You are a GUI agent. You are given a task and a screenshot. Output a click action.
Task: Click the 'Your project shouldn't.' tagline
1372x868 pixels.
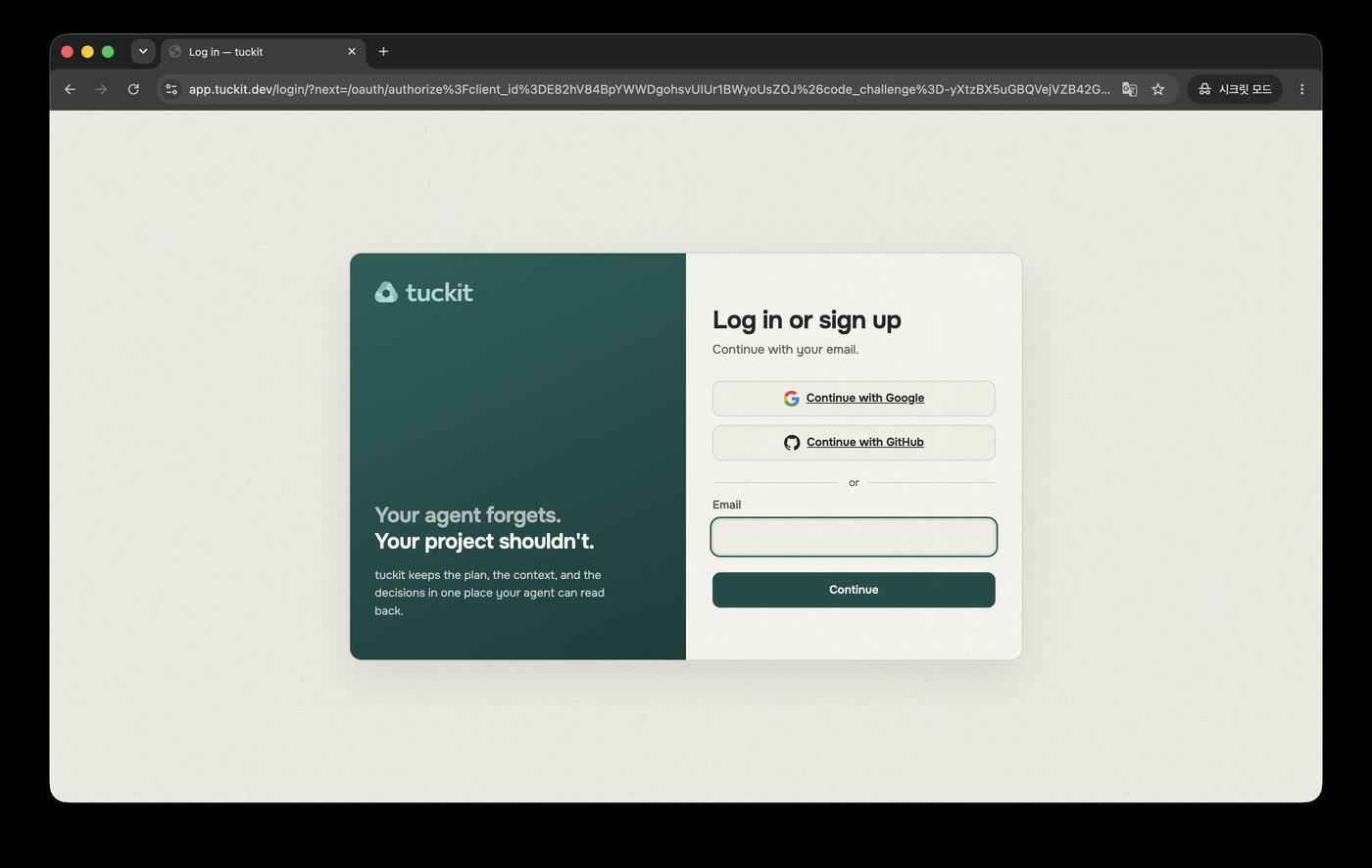tap(484, 542)
